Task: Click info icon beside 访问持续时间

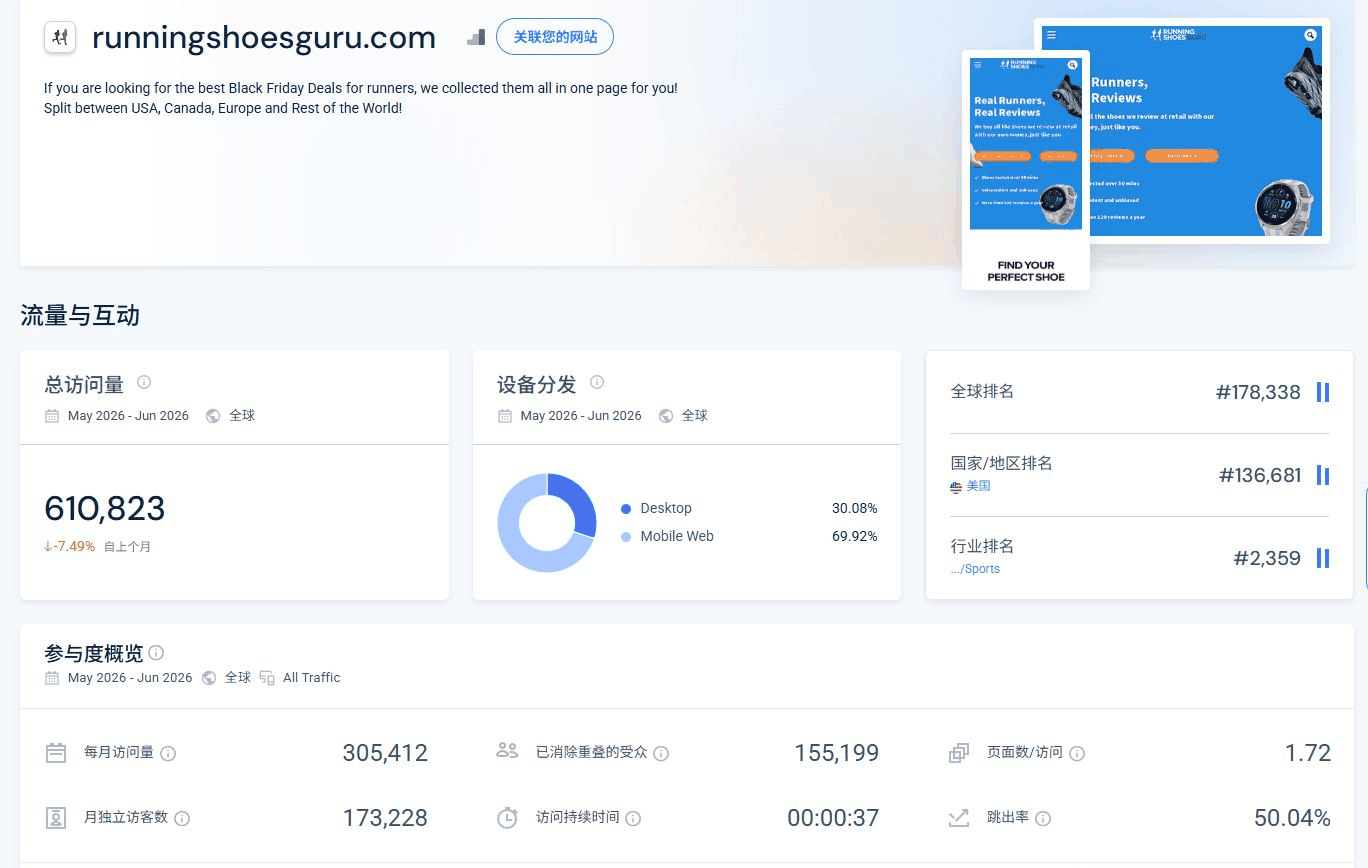Action: pyautogui.click(x=633, y=818)
